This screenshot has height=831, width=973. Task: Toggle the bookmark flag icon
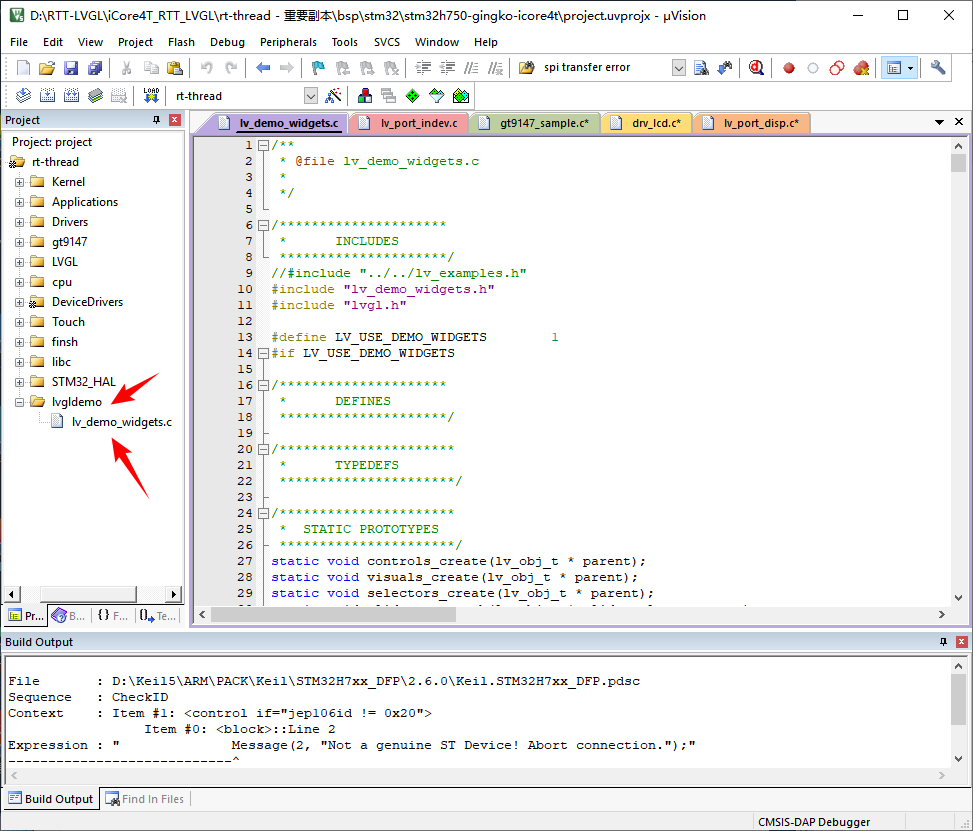[318, 68]
